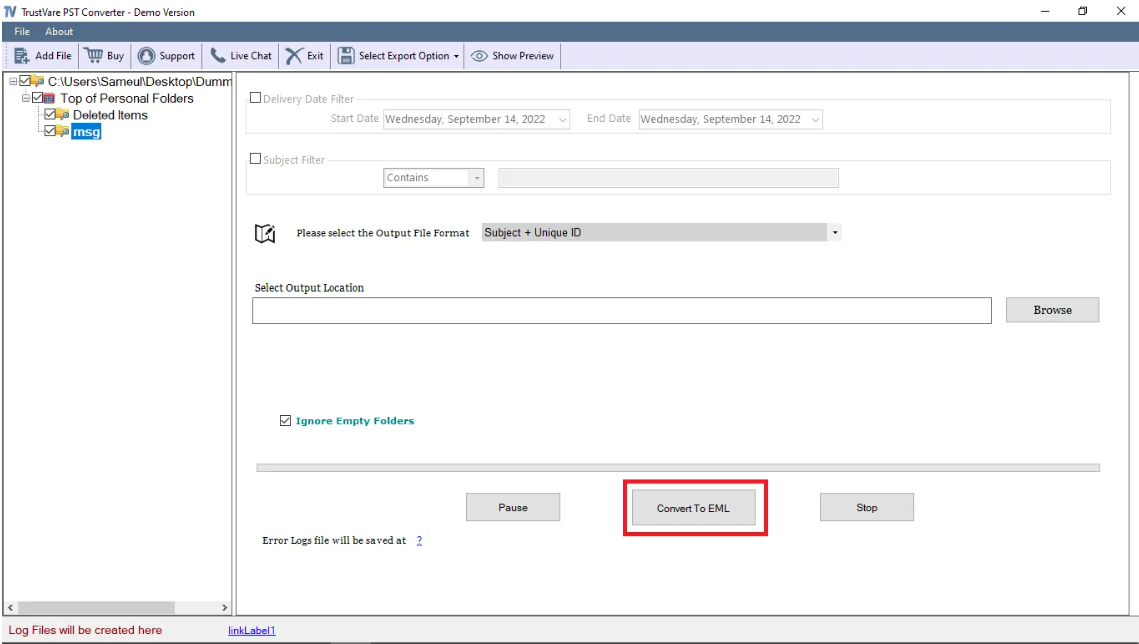
Task: Open the About menu
Action: pos(59,31)
